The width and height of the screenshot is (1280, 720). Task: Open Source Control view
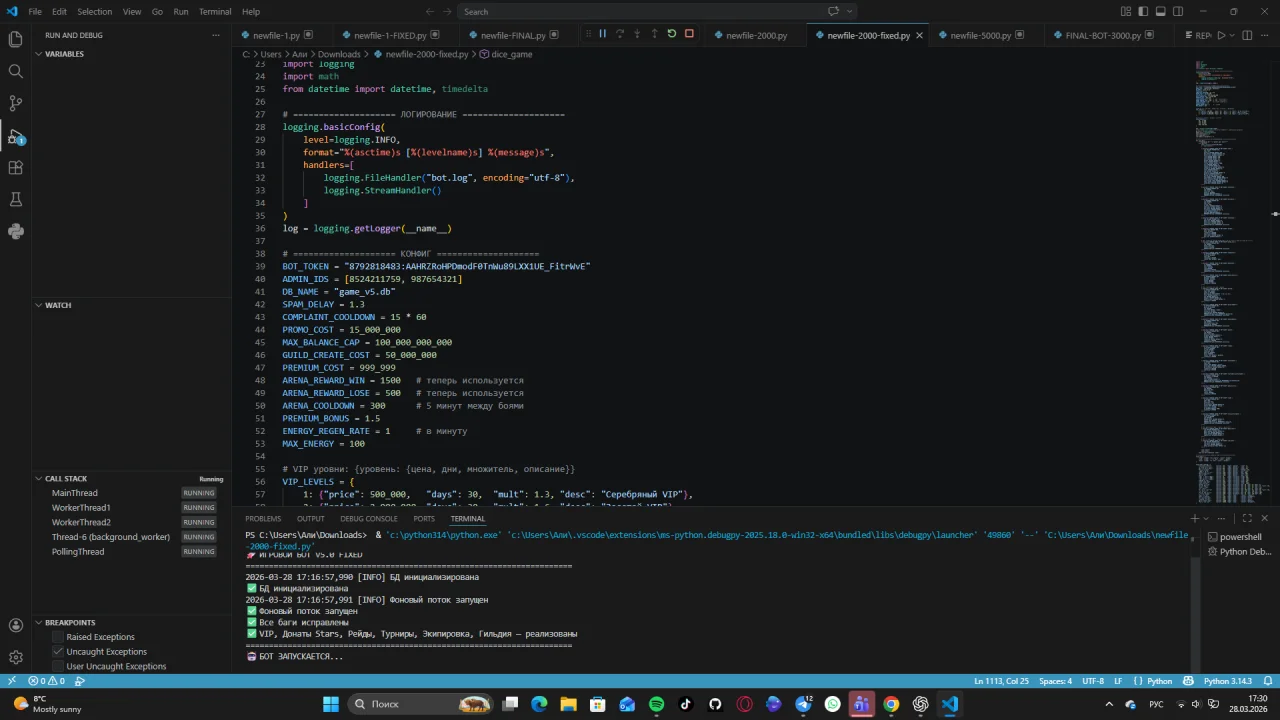pyautogui.click(x=15, y=103)
